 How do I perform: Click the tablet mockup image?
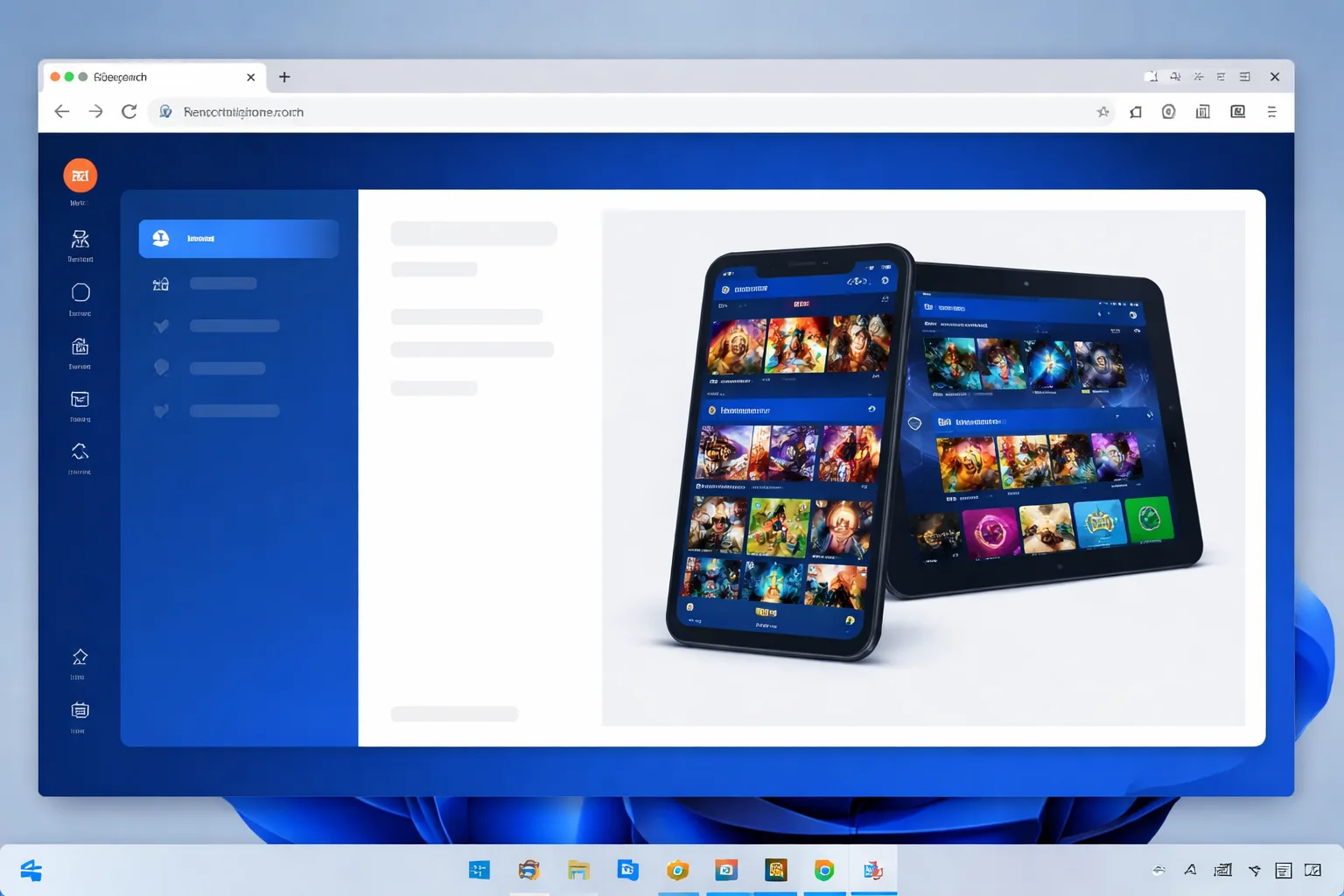point(1045,429)
